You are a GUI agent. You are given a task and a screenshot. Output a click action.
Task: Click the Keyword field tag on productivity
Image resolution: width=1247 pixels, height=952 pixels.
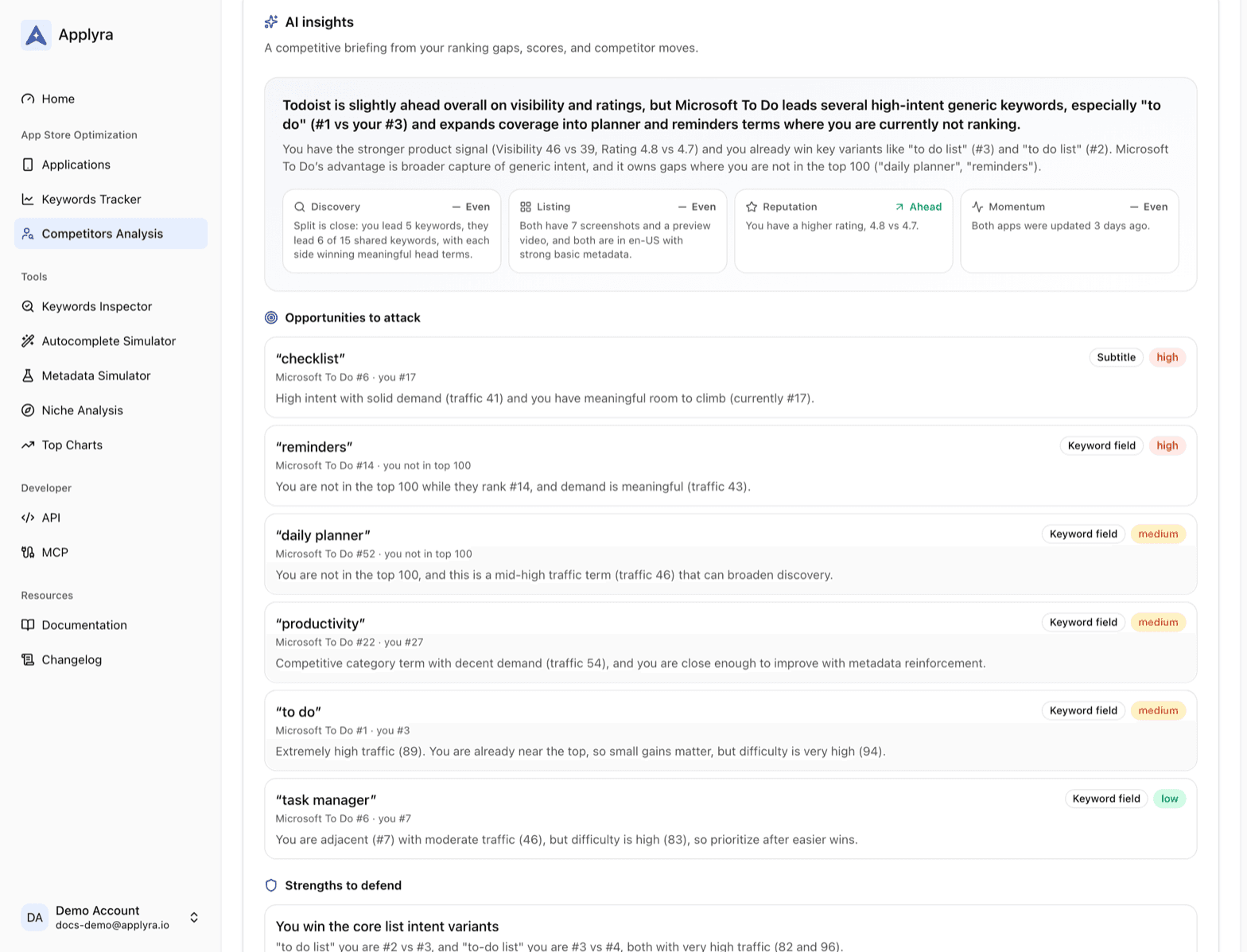click(x=1083, y=622)
